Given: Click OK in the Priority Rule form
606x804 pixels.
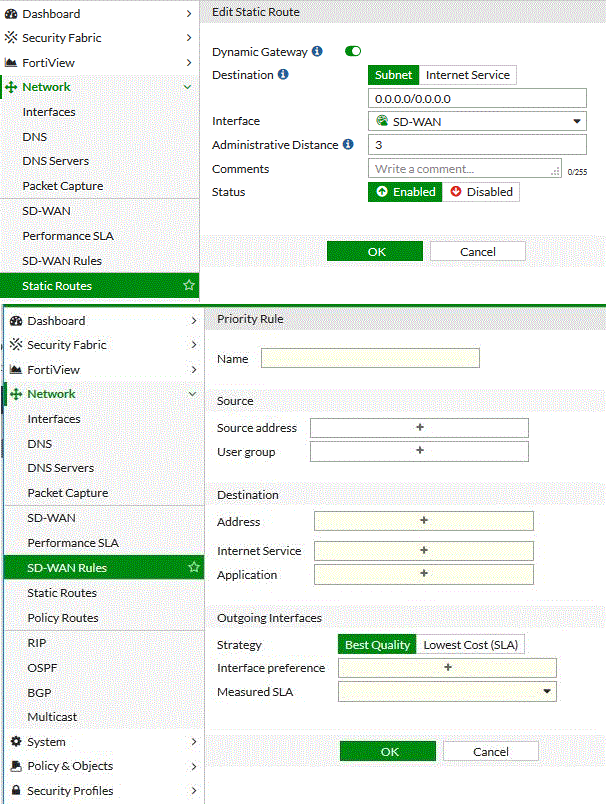Looking at the screenshot, I should coord(388,751).
